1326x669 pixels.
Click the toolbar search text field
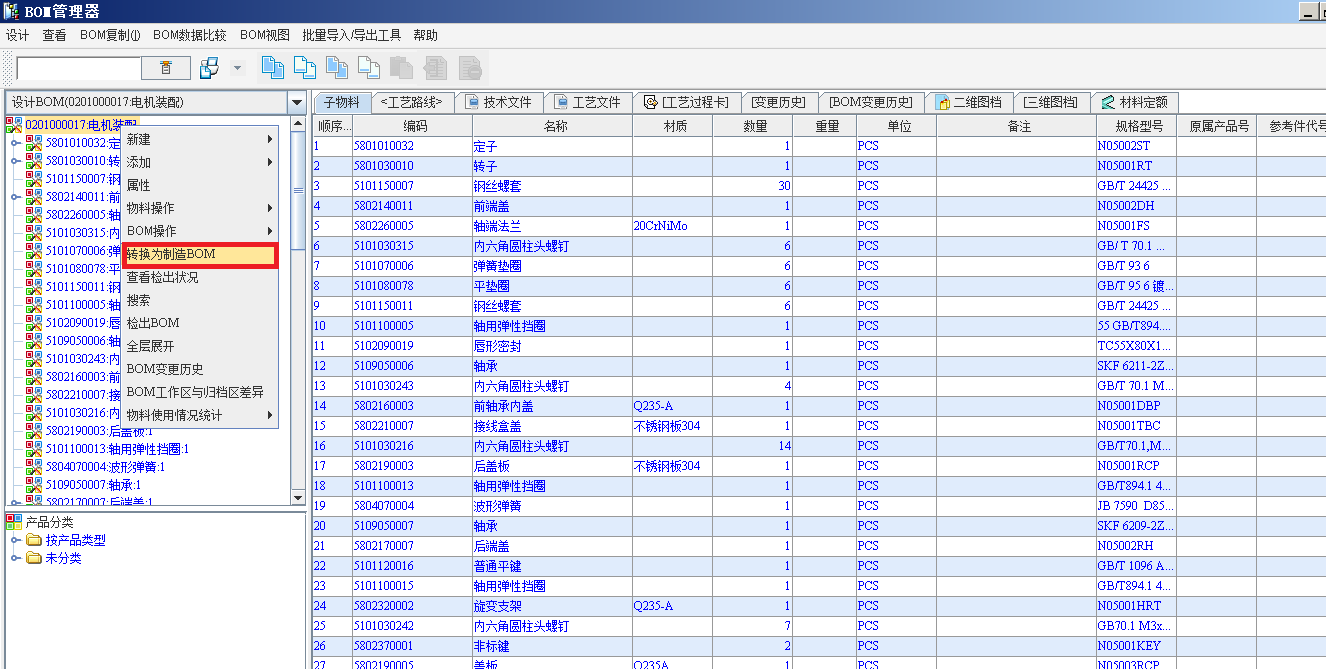tap(78, 68)
